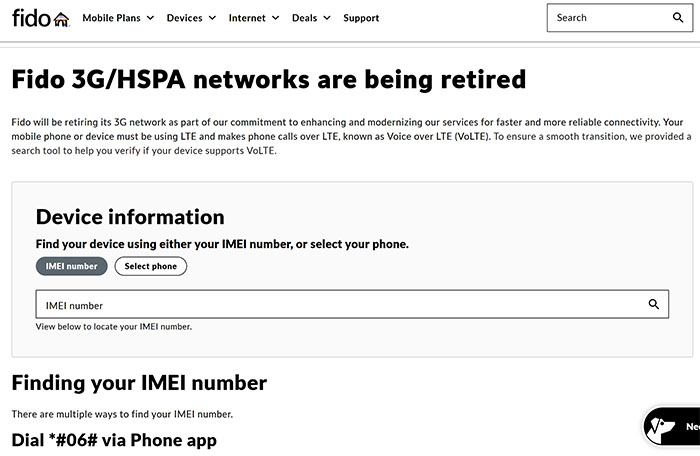This screenshot has height=456, width=700.
Task: Switch to the Select phone option
Action: (x=151, y=266)
